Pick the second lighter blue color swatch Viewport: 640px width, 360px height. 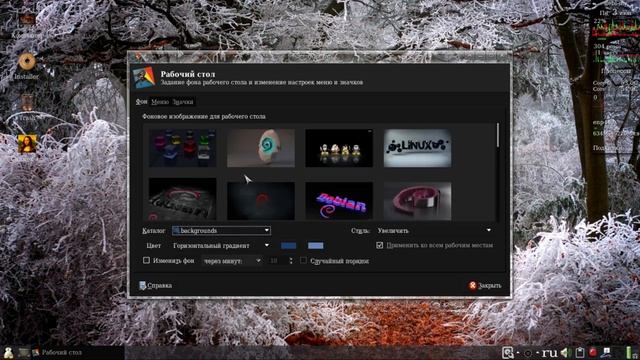[x=316, y=246]
